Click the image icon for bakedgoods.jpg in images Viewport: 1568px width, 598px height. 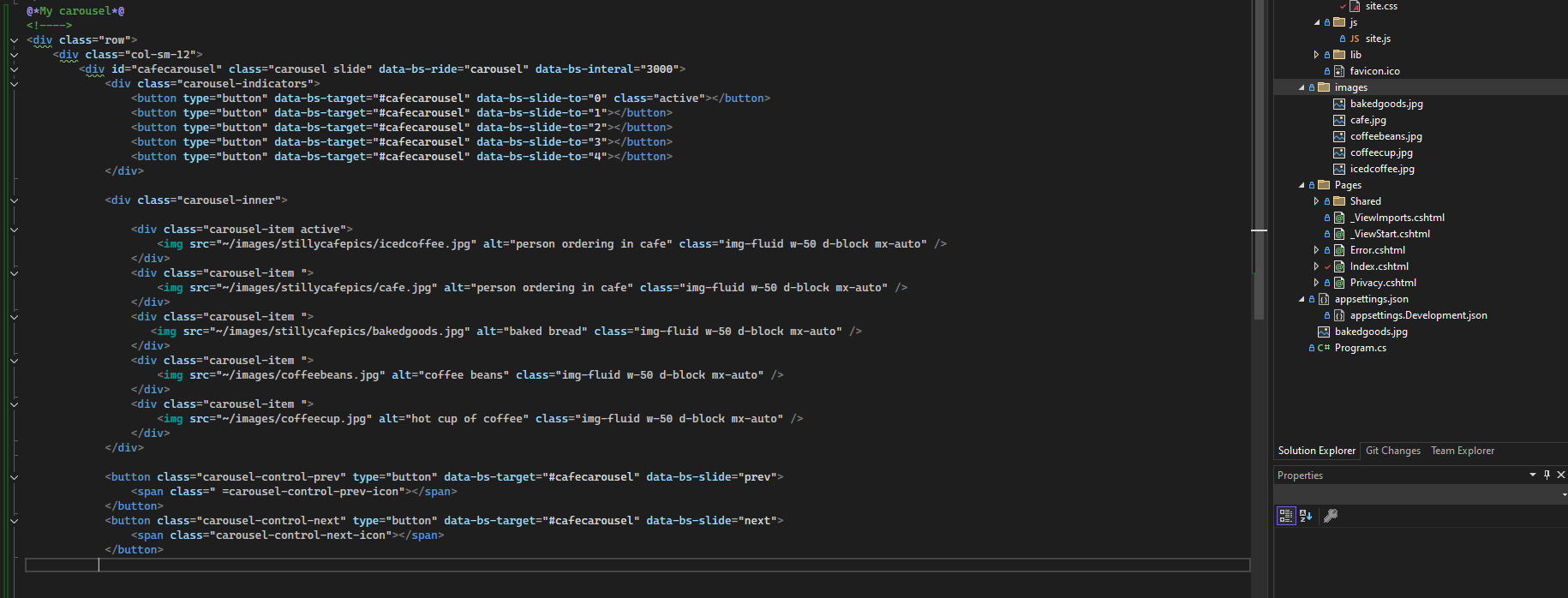click(1339, 104)
